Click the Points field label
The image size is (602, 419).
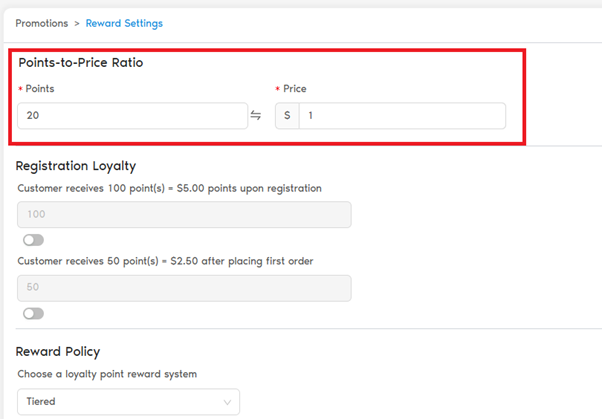[40, 89]
